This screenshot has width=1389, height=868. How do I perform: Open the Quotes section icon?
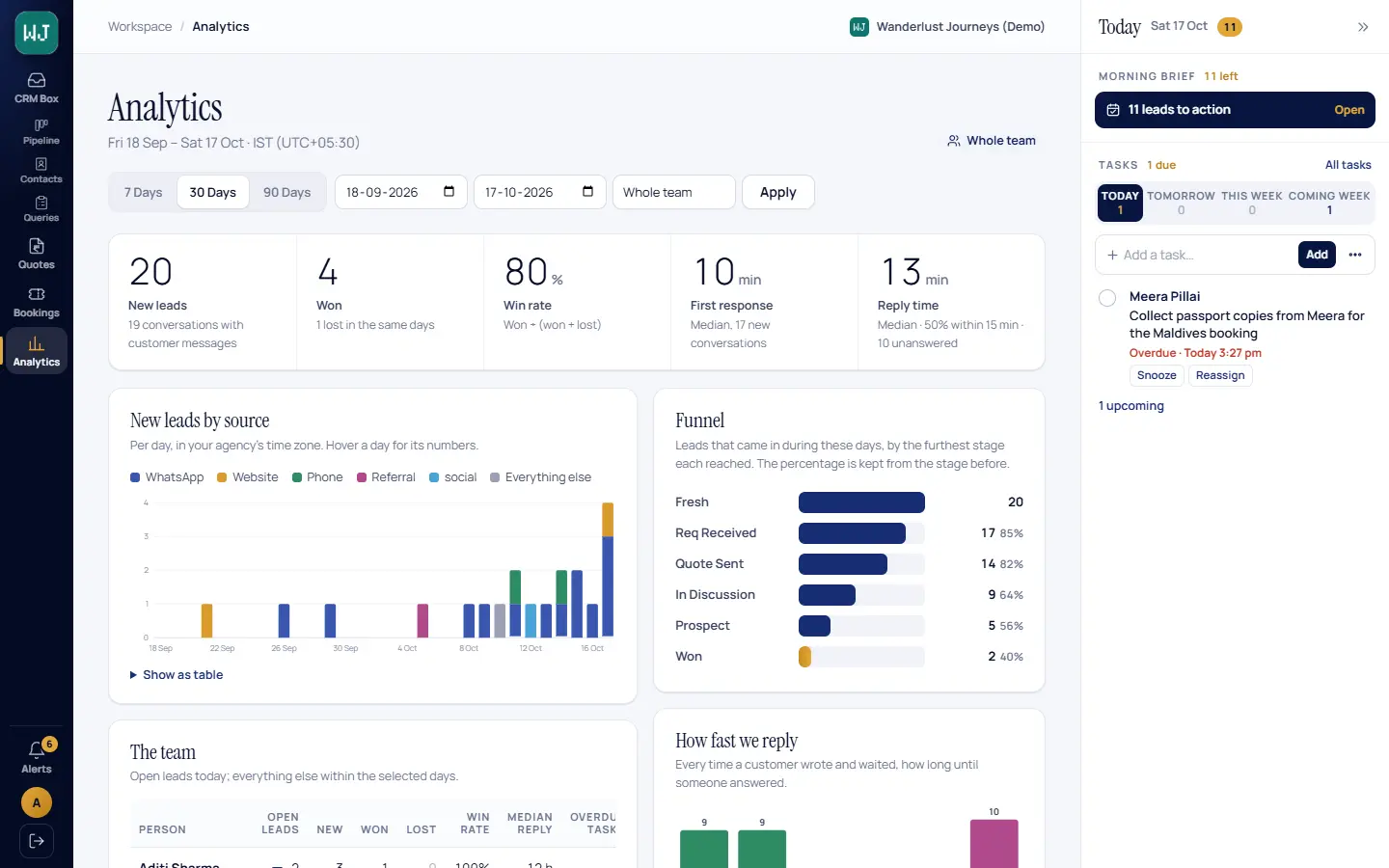pyautogui.click(x=37, y=254)
